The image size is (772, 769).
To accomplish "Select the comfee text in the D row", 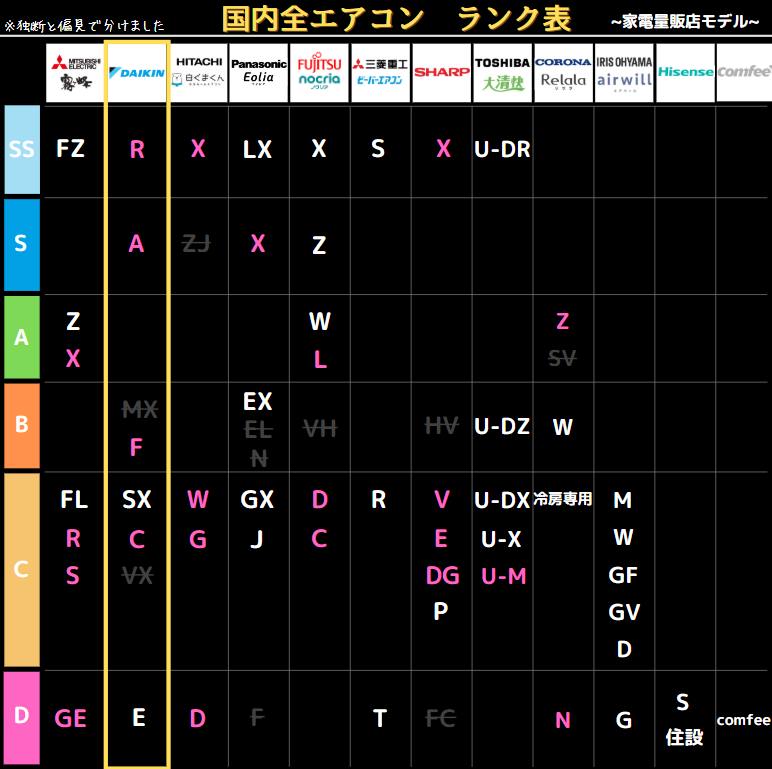I will tap(743, 720).
